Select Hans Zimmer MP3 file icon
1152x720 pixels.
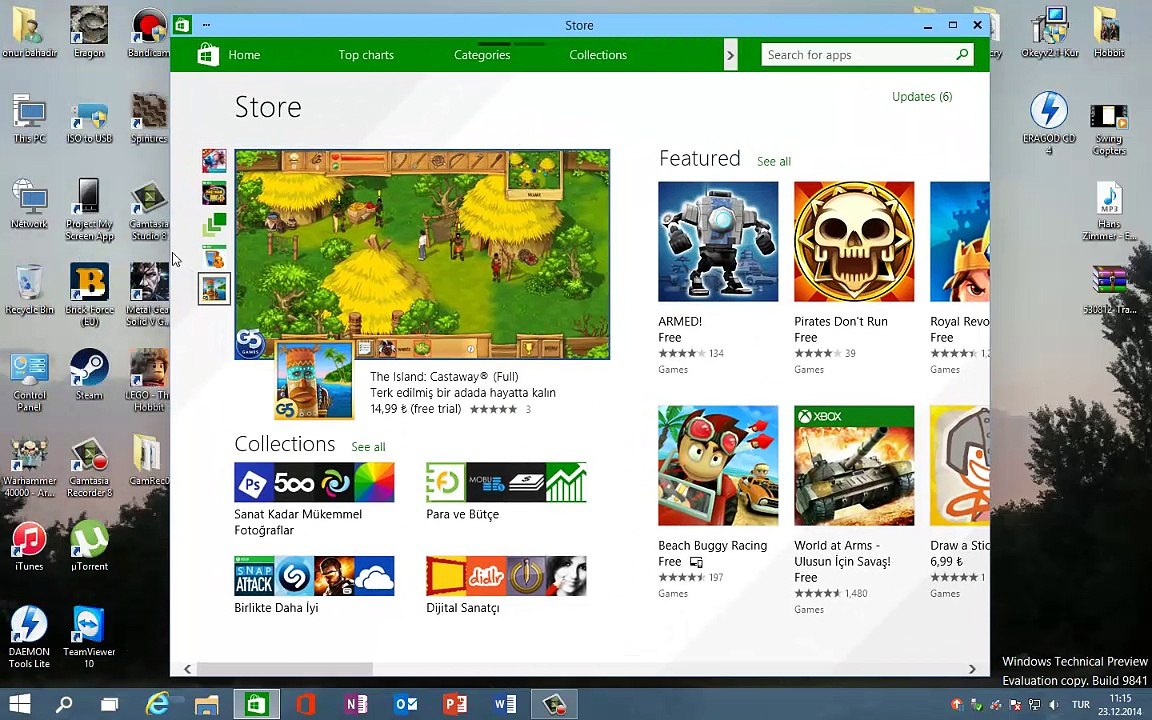(x=1109, y=212)
